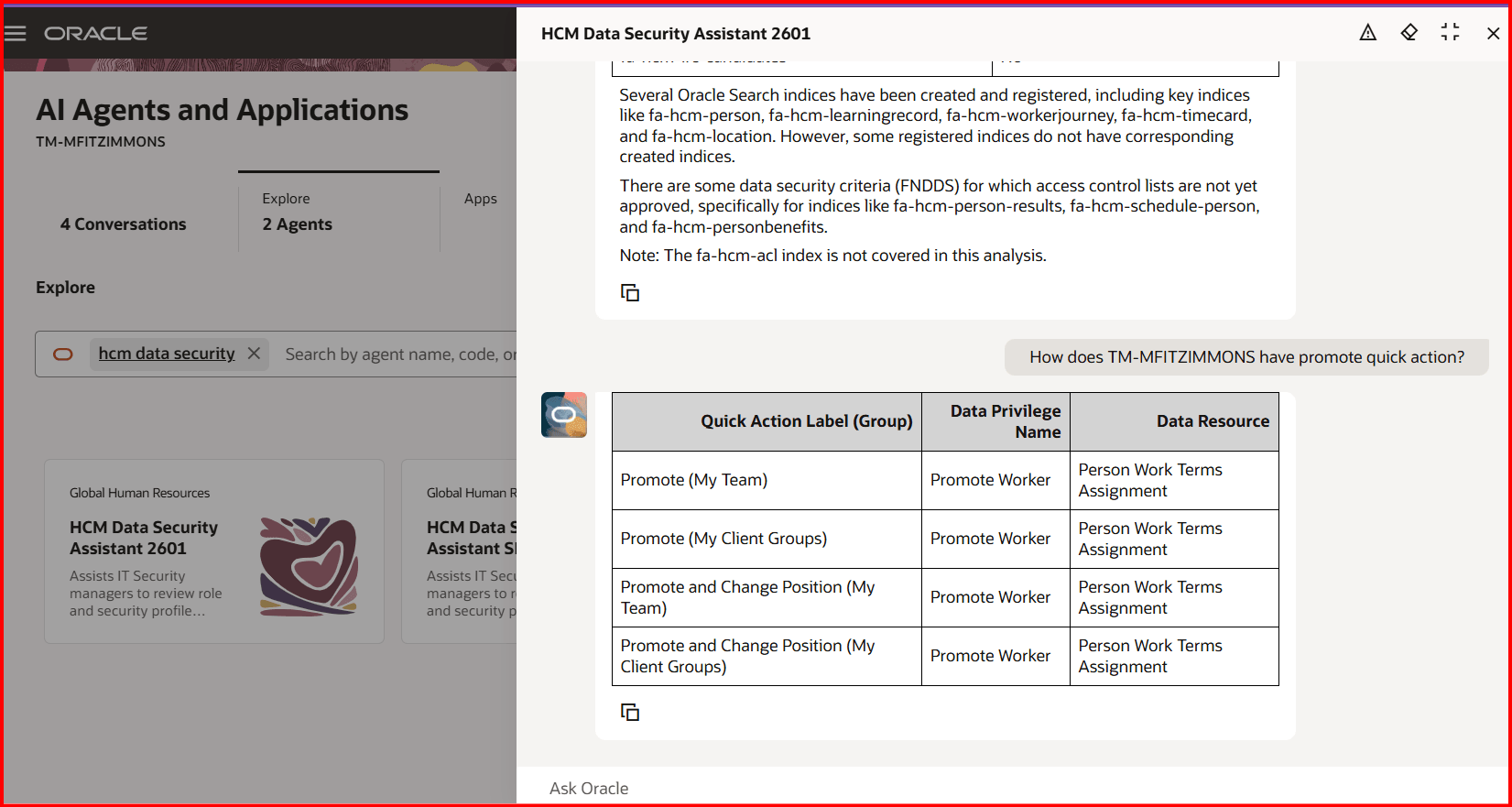Collapse the assistant panel with the shrink icon
Image resolution: width=1512 pixels, height=807 pixels.
1450,33
